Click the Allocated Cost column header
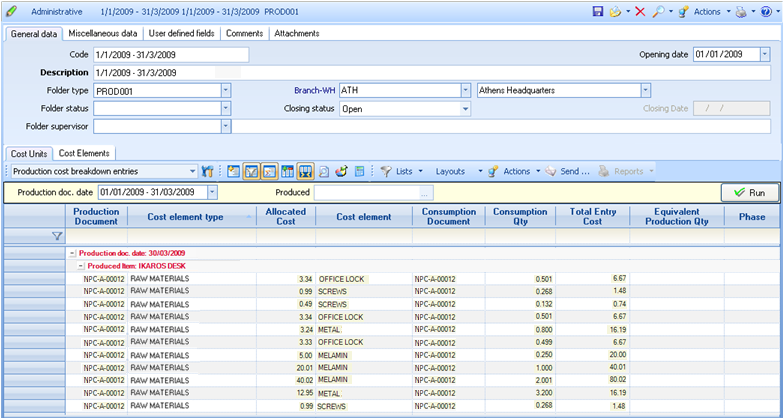Screen dimensions: 783x420 click(286, 217)
